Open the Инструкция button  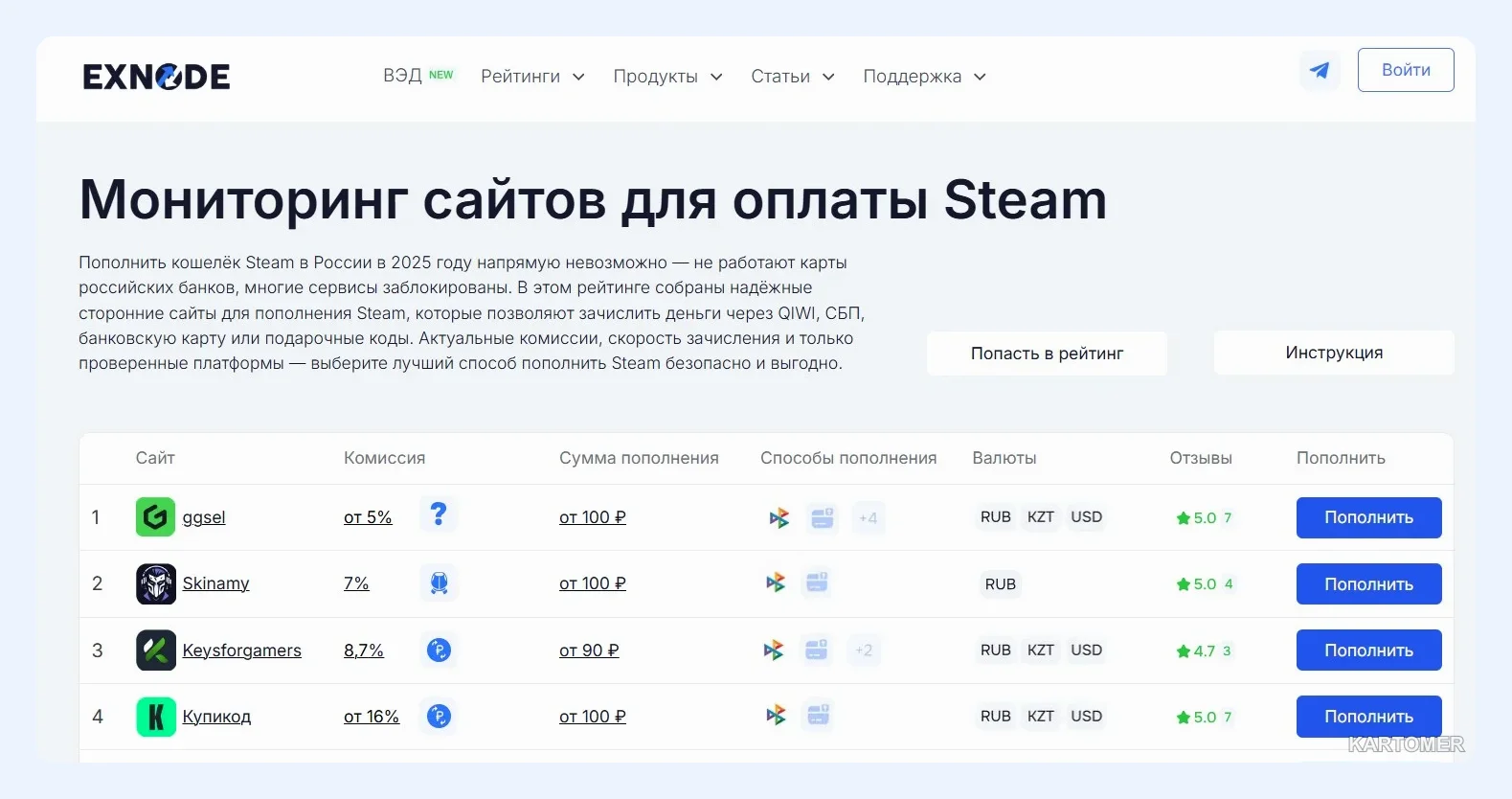pos(1334,353)
